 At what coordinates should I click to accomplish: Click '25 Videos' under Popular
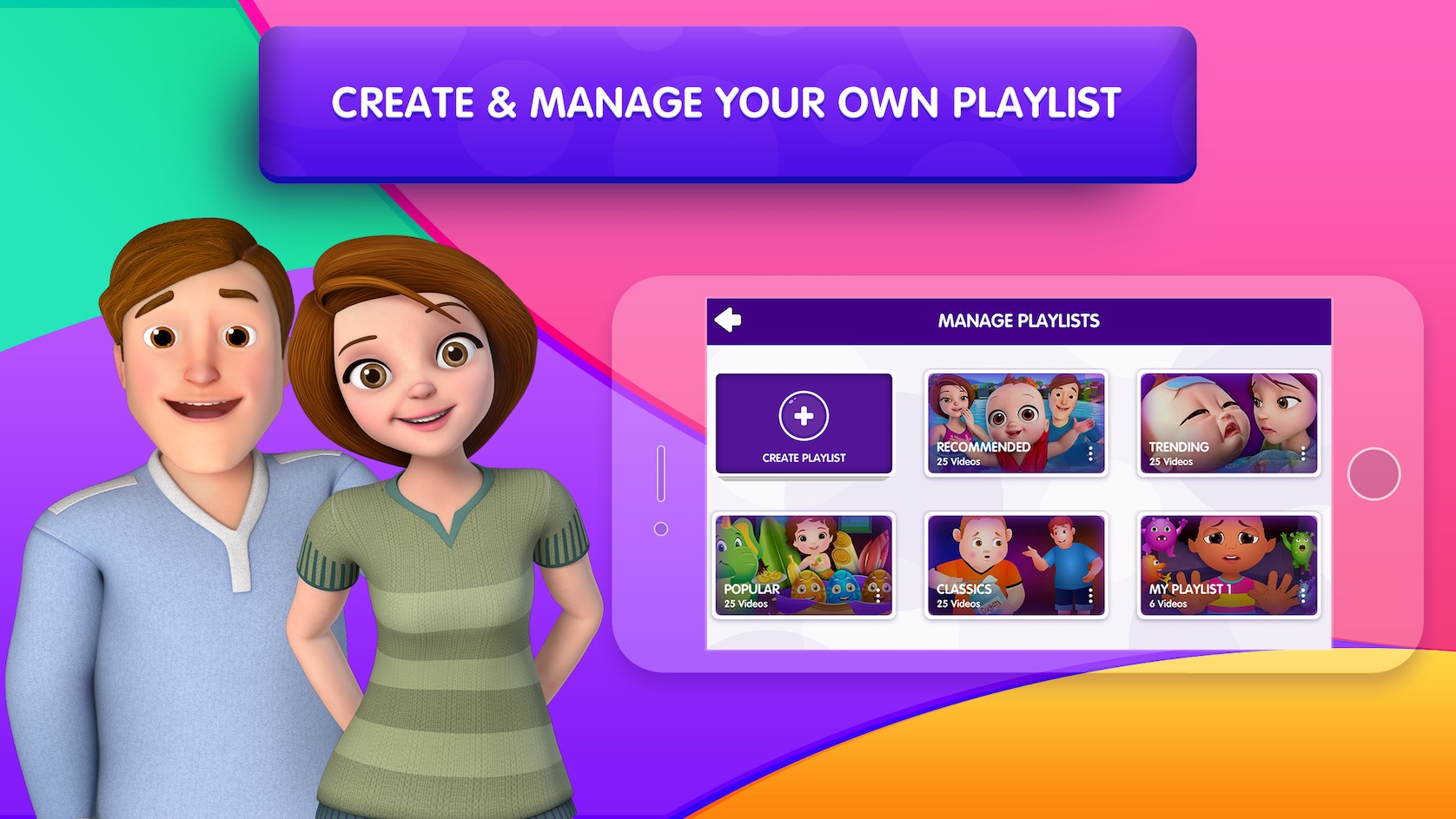746,604
